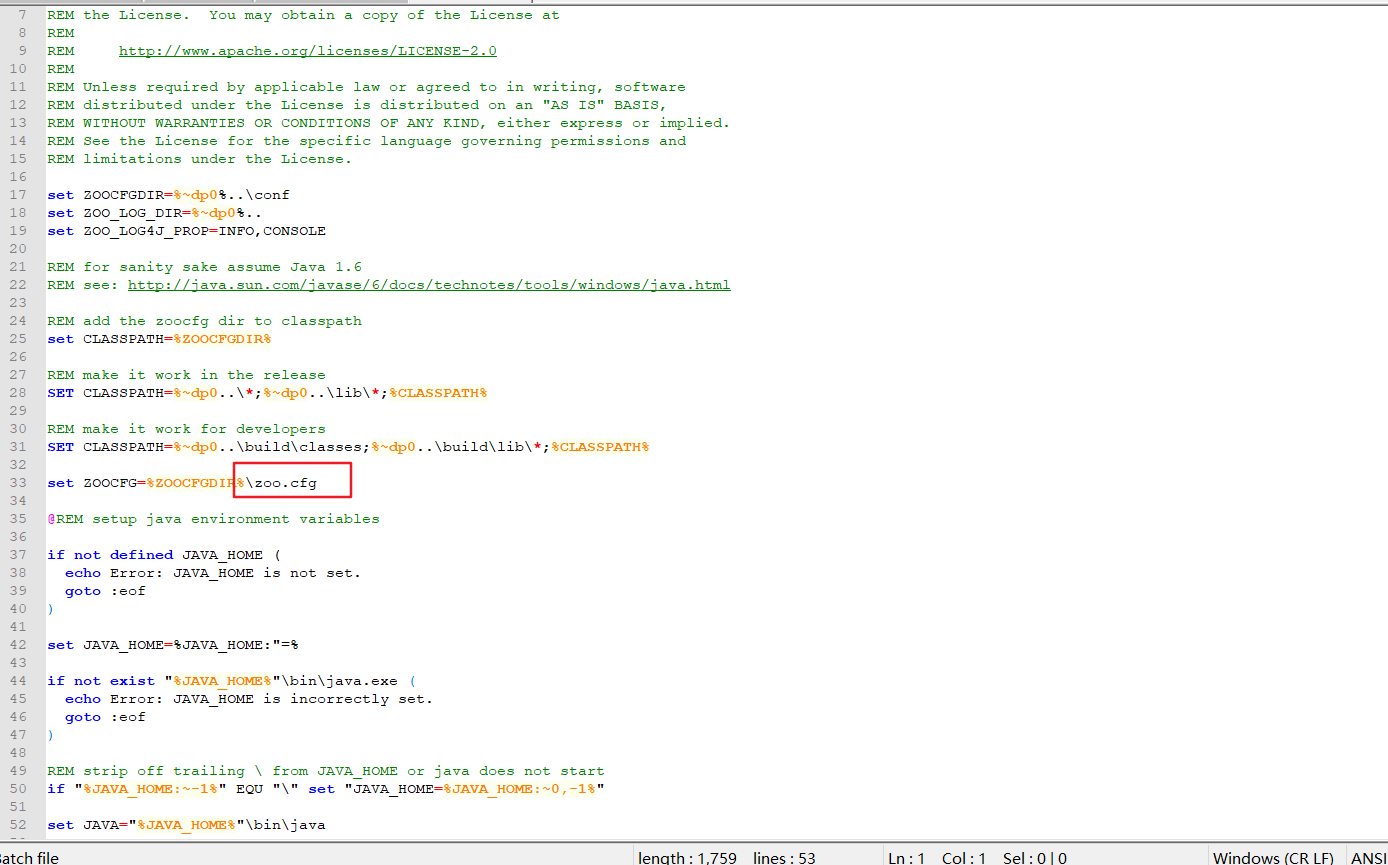Click the Windows (CR LF) line-ending indicator

tap(1273, 857)
